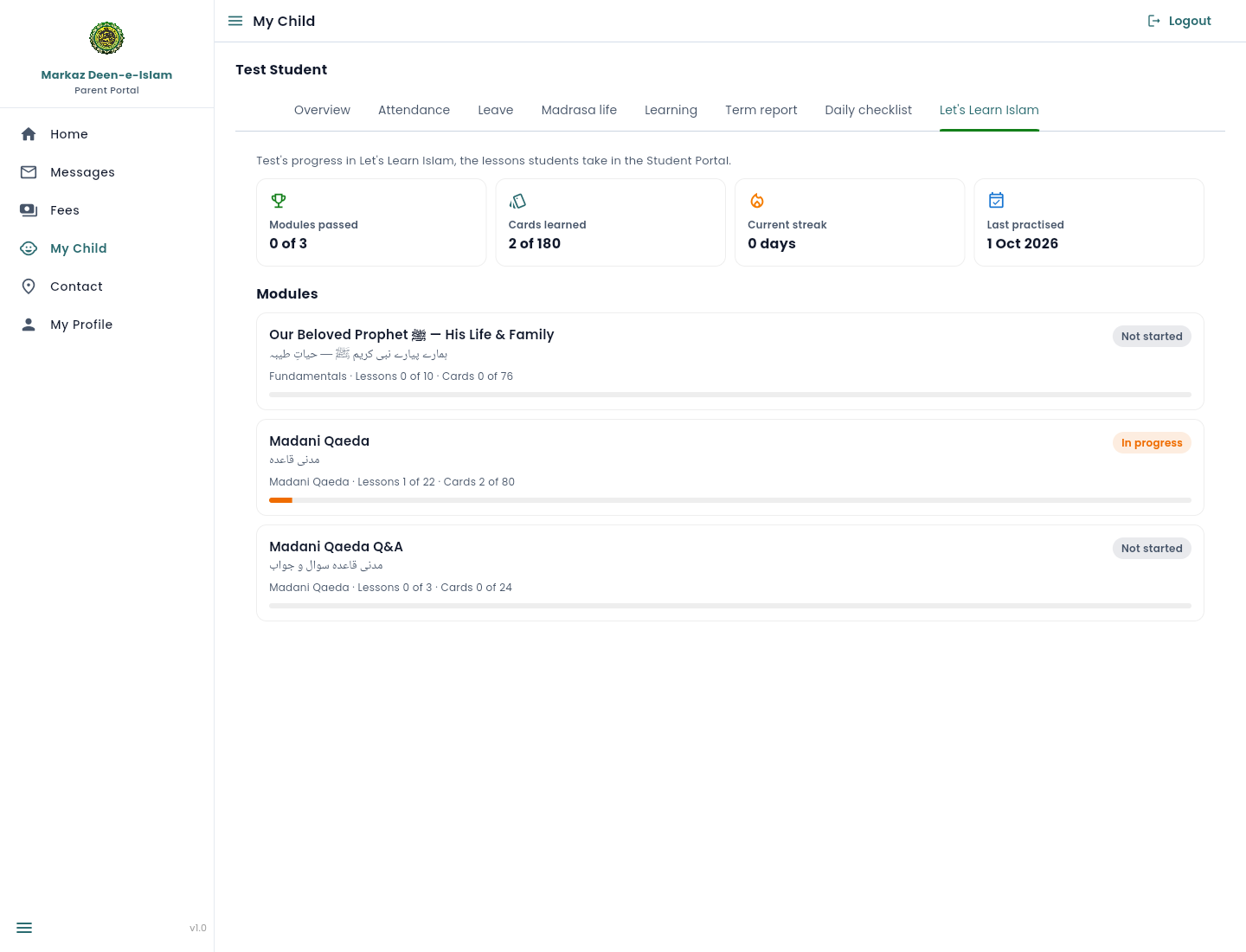
Task: Switch to the Learning tab
Action: [x=671, y=110]
